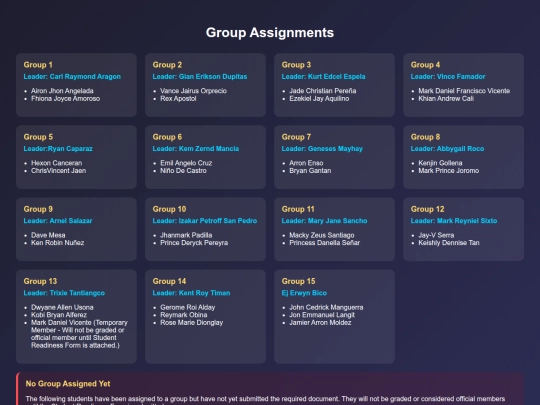Viewport: 540px width, 405px height.
Task: Click member Ken Robin Nuñez
Action: [58, 243]
